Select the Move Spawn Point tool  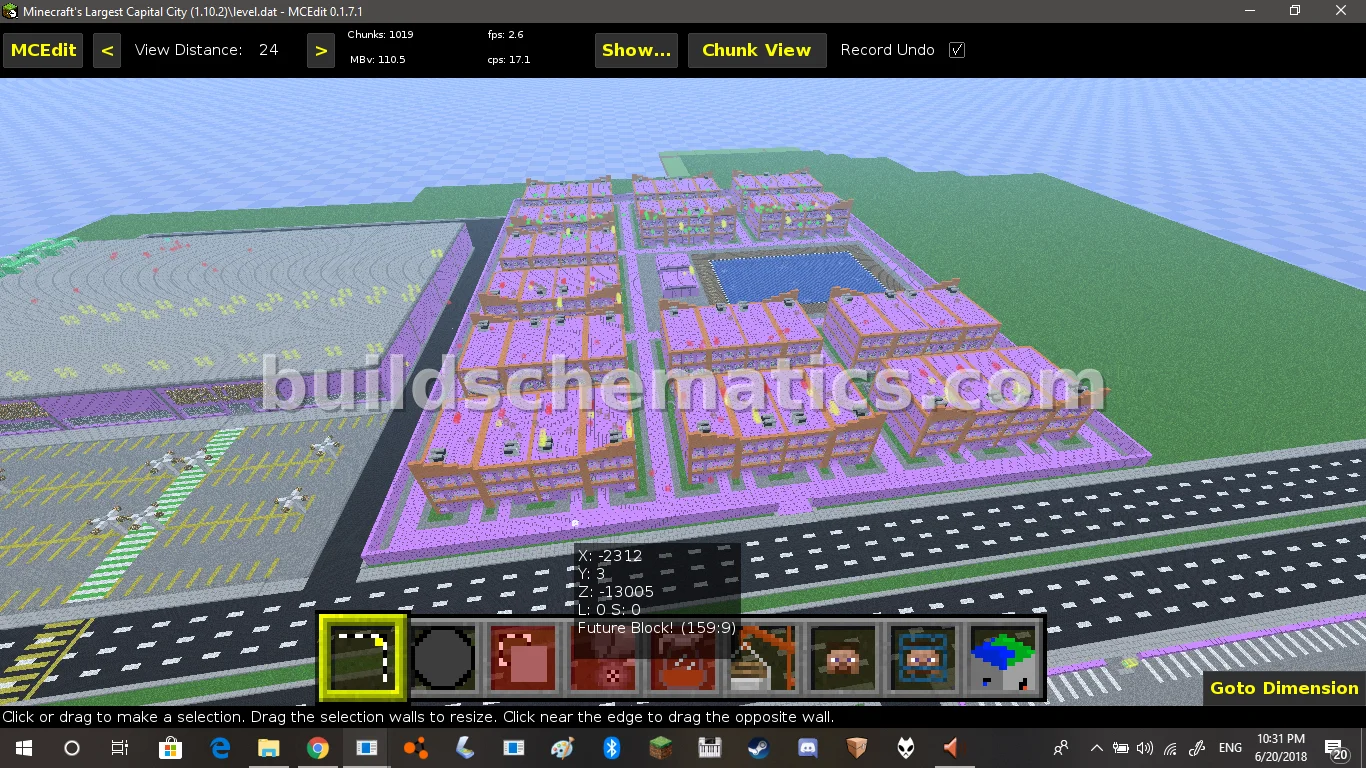click(923, 658)
